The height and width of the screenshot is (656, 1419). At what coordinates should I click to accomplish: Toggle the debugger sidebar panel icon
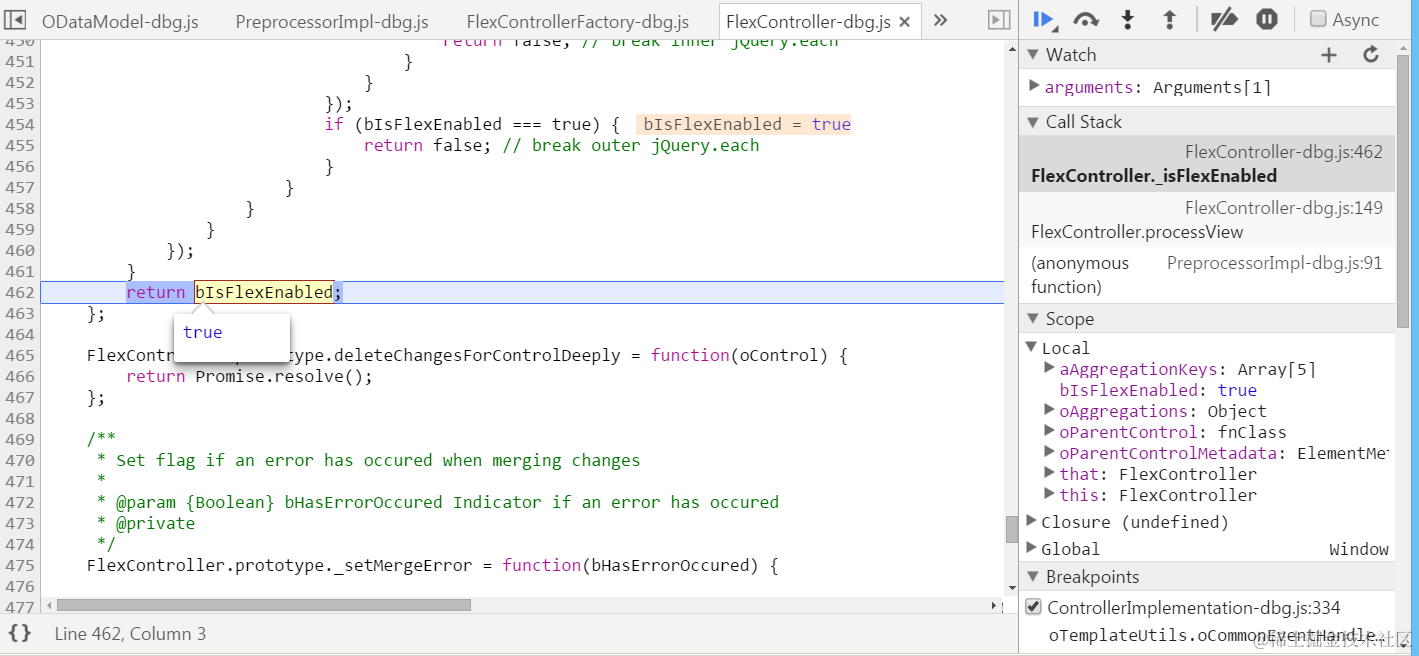(x=998, y=20)
